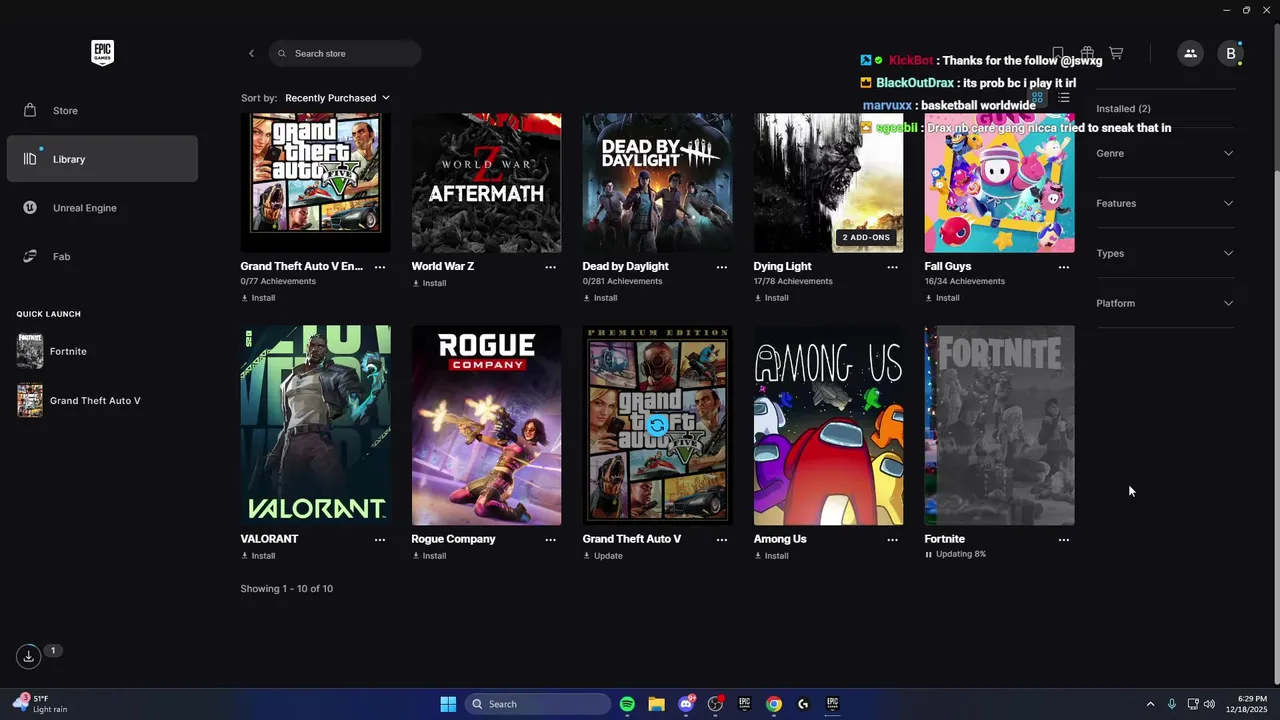Image resolution: width=1280 pixels, height=720 pixels.
Task: Switch library to grid view
Action: click(1038, 98)
